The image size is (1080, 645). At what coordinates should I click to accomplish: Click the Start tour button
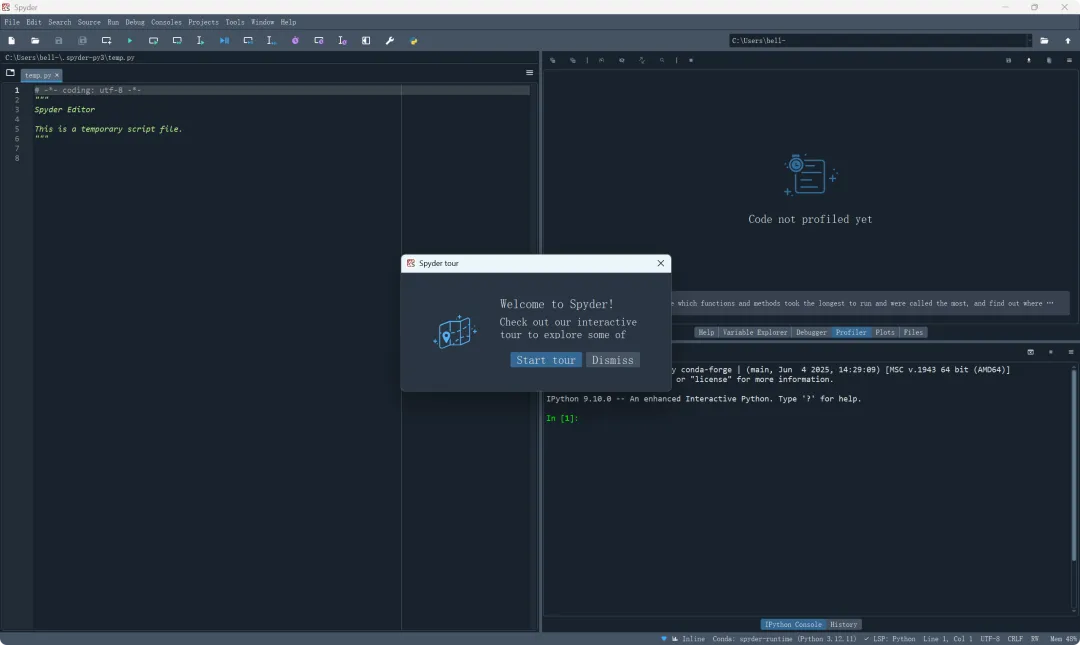tap(546, 360)
